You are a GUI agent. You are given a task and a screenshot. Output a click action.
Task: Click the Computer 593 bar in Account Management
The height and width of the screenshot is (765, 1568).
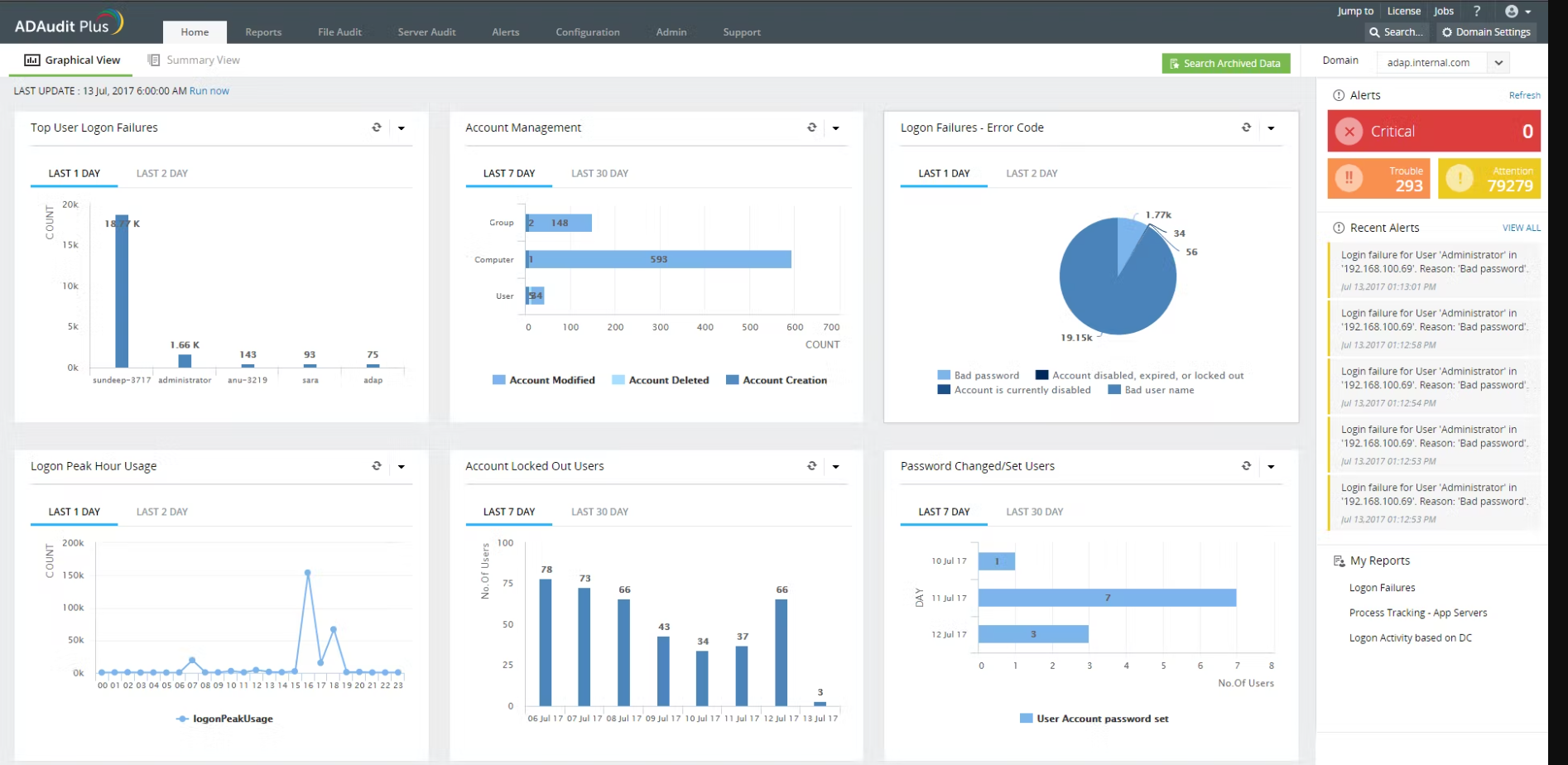pos(661,259)
